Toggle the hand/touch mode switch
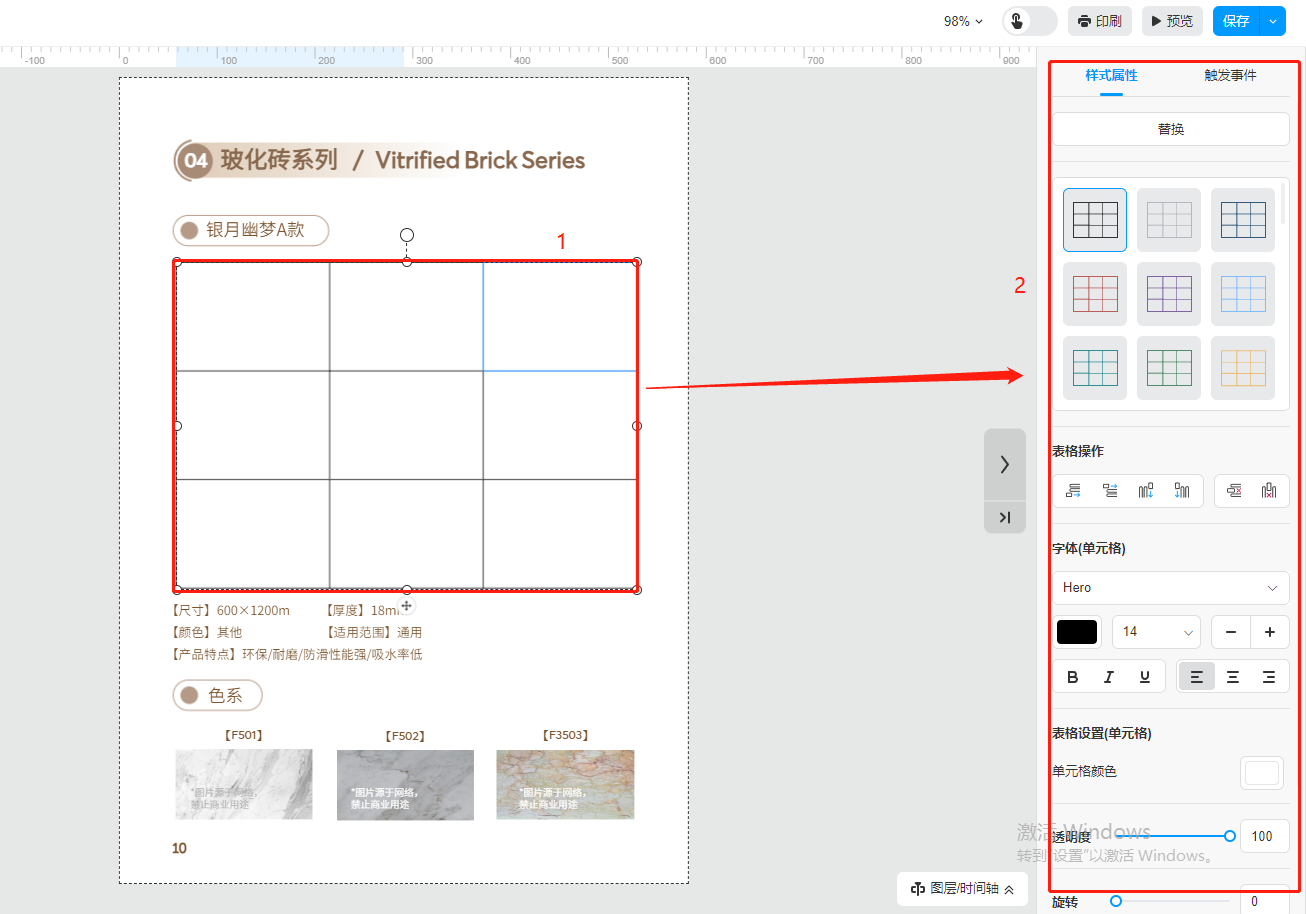Image resolution: width=1306 pixels, height=914 pixels. (1029, 21)
